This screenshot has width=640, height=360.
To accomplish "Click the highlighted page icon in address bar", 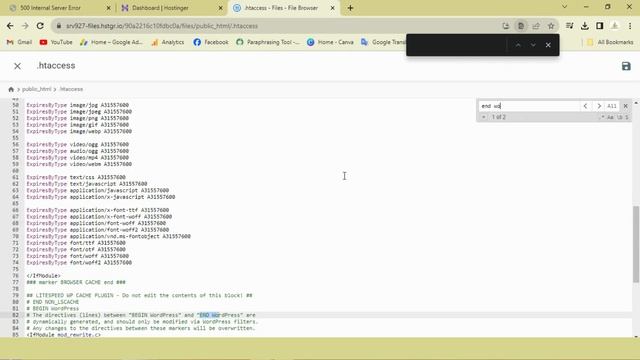I will coord(521,26).
